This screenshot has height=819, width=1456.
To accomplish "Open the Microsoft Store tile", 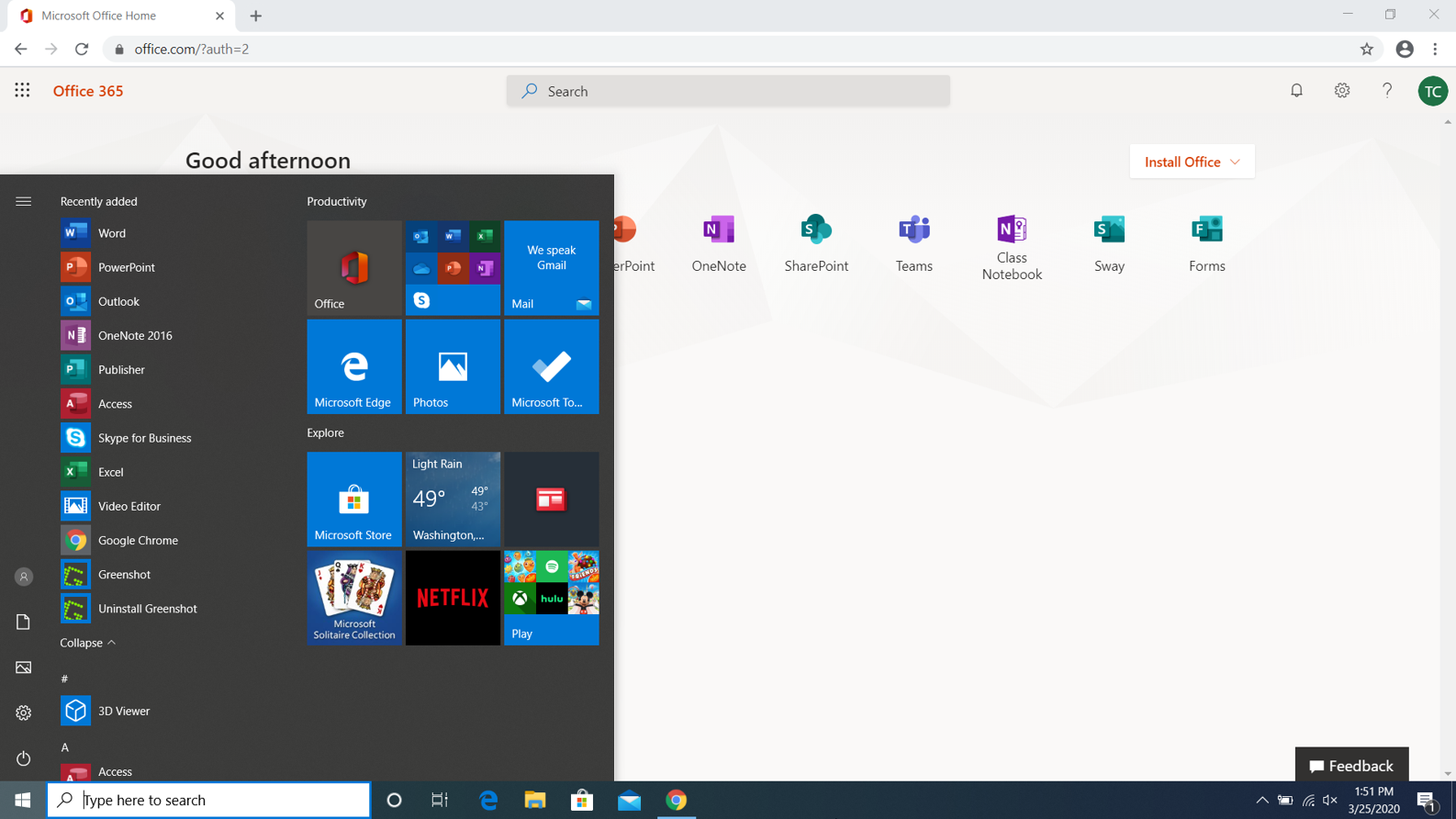I will point(354,499).
